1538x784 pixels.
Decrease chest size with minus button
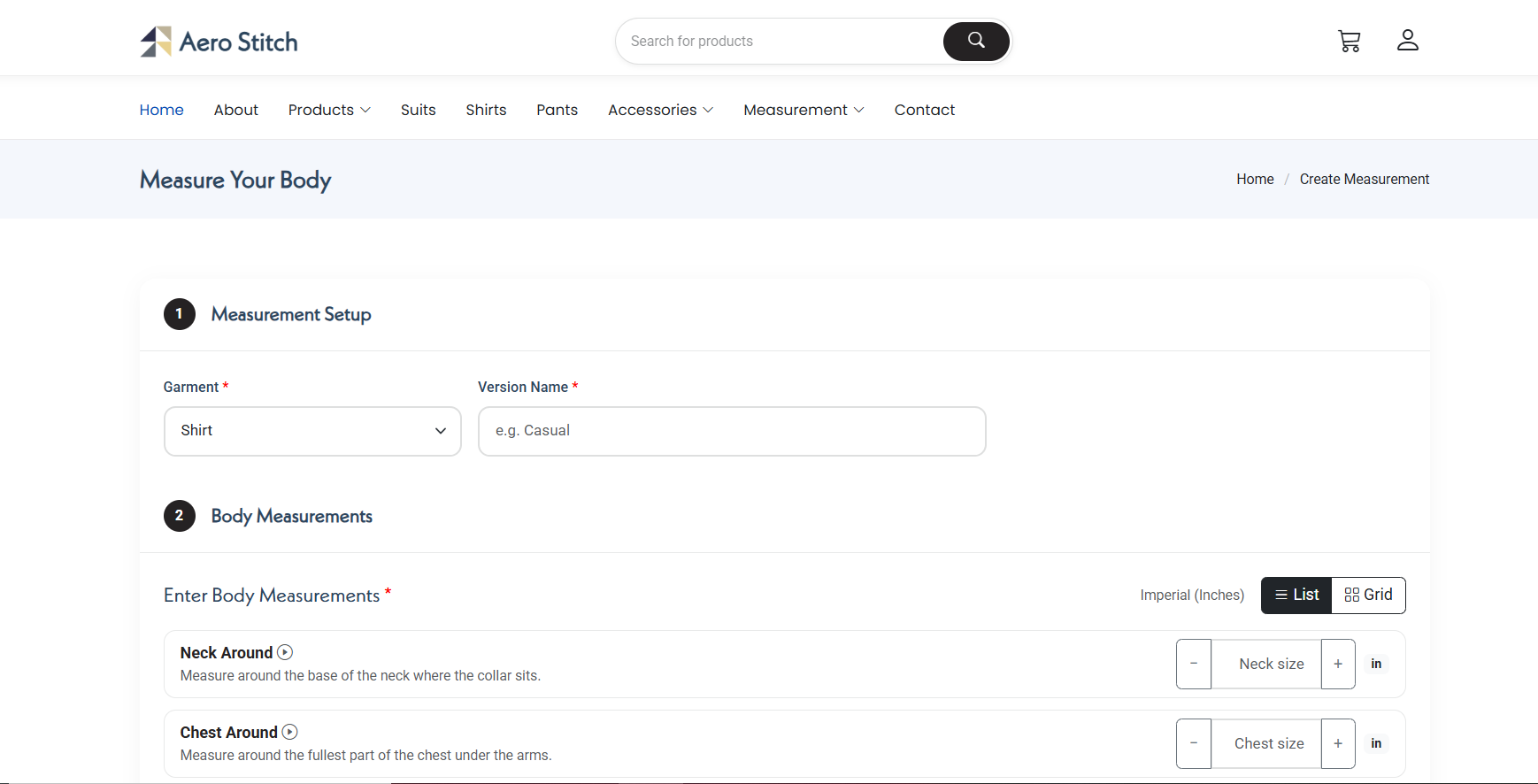pos(1194,743)
